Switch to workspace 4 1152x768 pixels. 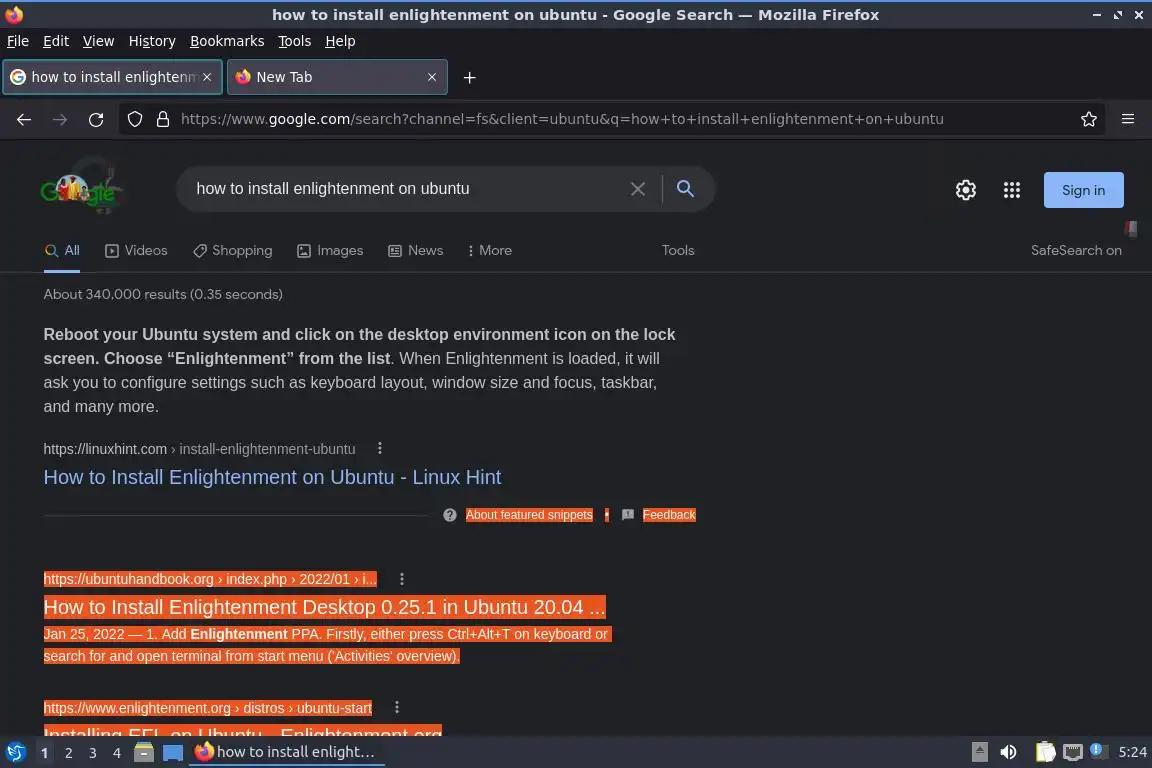coord(117,753)
